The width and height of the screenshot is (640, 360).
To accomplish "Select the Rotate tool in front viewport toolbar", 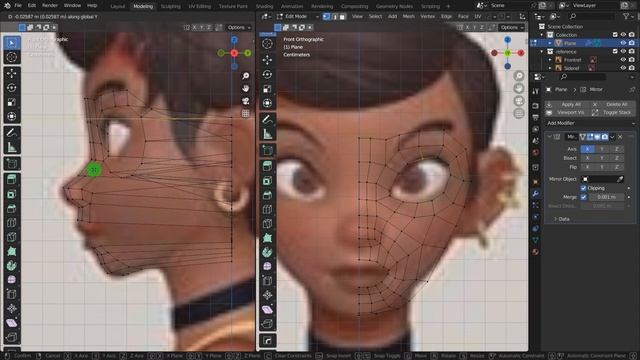I will click(x=267, y=74).
